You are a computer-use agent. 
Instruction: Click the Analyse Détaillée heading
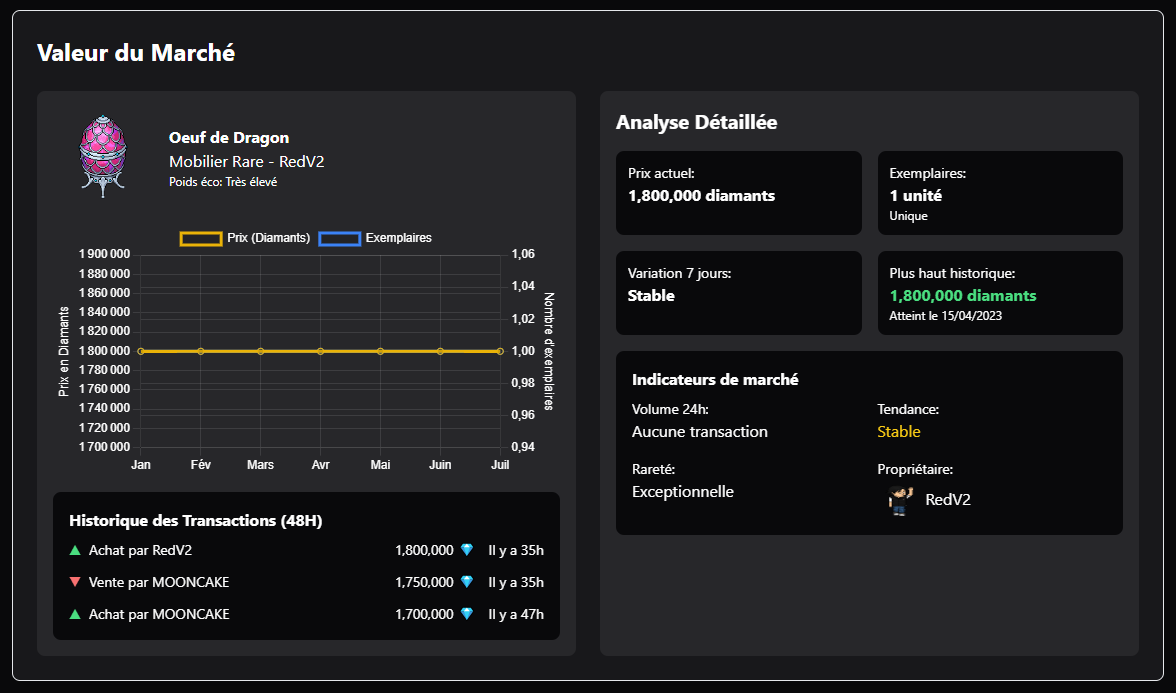click(697, 122)
